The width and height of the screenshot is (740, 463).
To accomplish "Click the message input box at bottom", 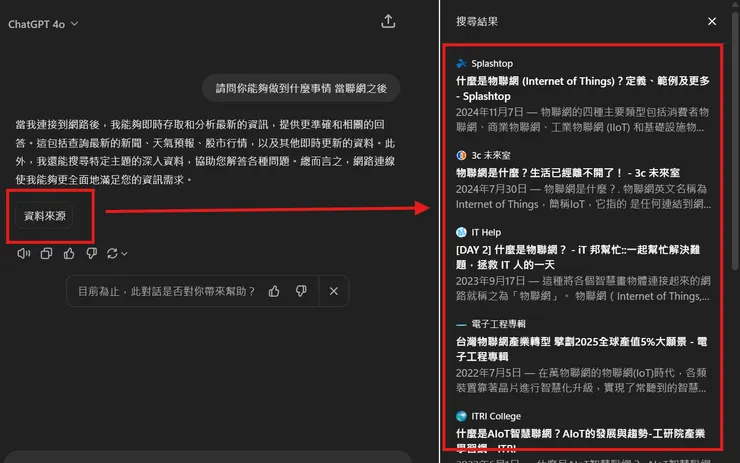I will [x=208, y=457].
